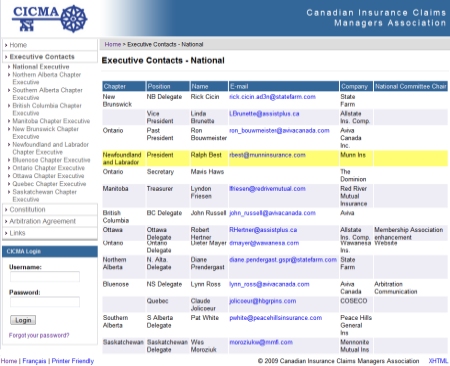Viewport: 450px width, 366px height.
Task: Email rbest@munninsurance.com
Action: tap(267, 155)
